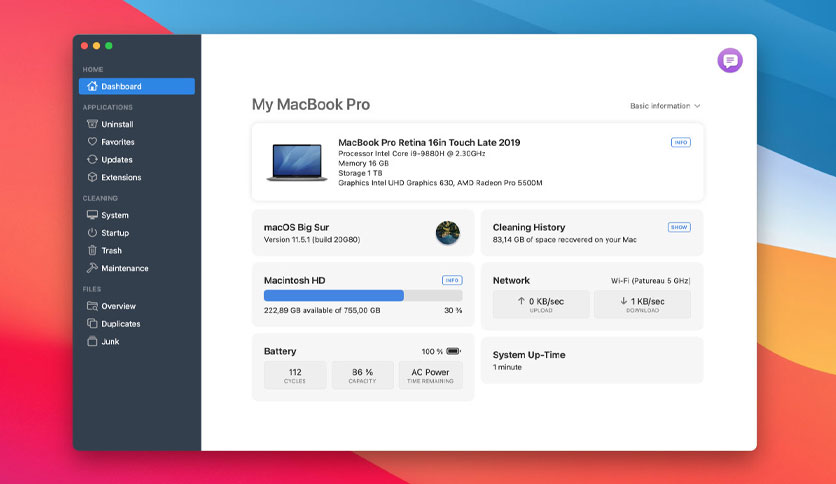Click the Trash bin icon
The height and width of the screenshot is (484, 836).
92,250
